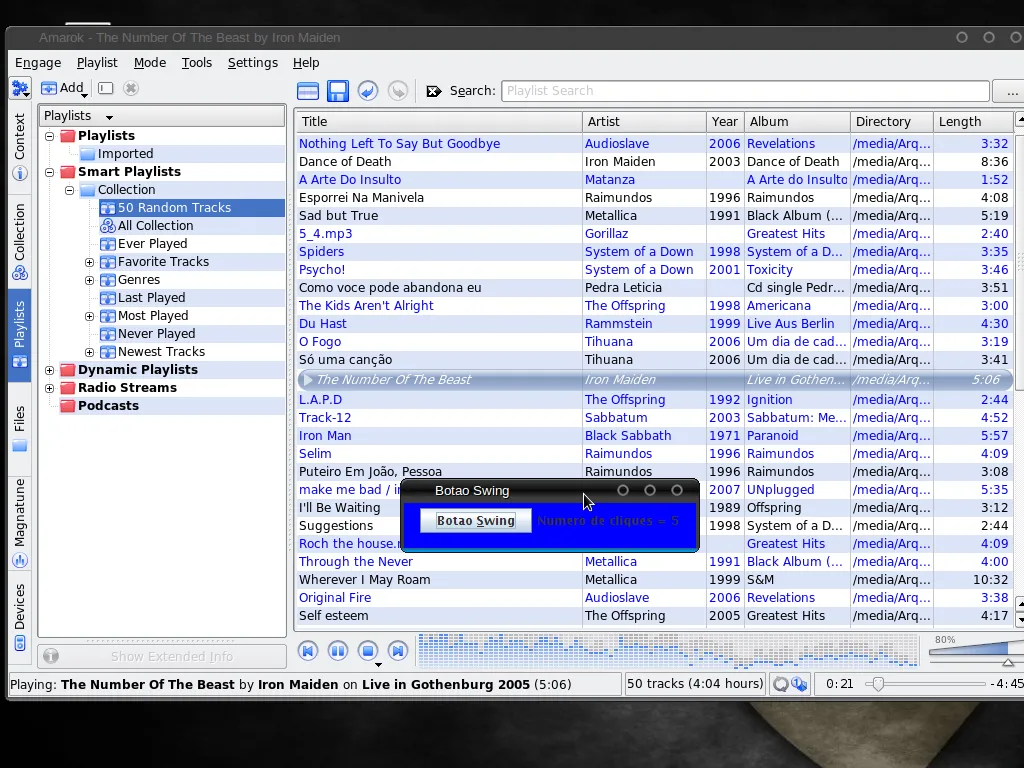Viewport: 1024px width, 768px height.
Task: Open the Tools menu
Action: [x=196, y=62]
